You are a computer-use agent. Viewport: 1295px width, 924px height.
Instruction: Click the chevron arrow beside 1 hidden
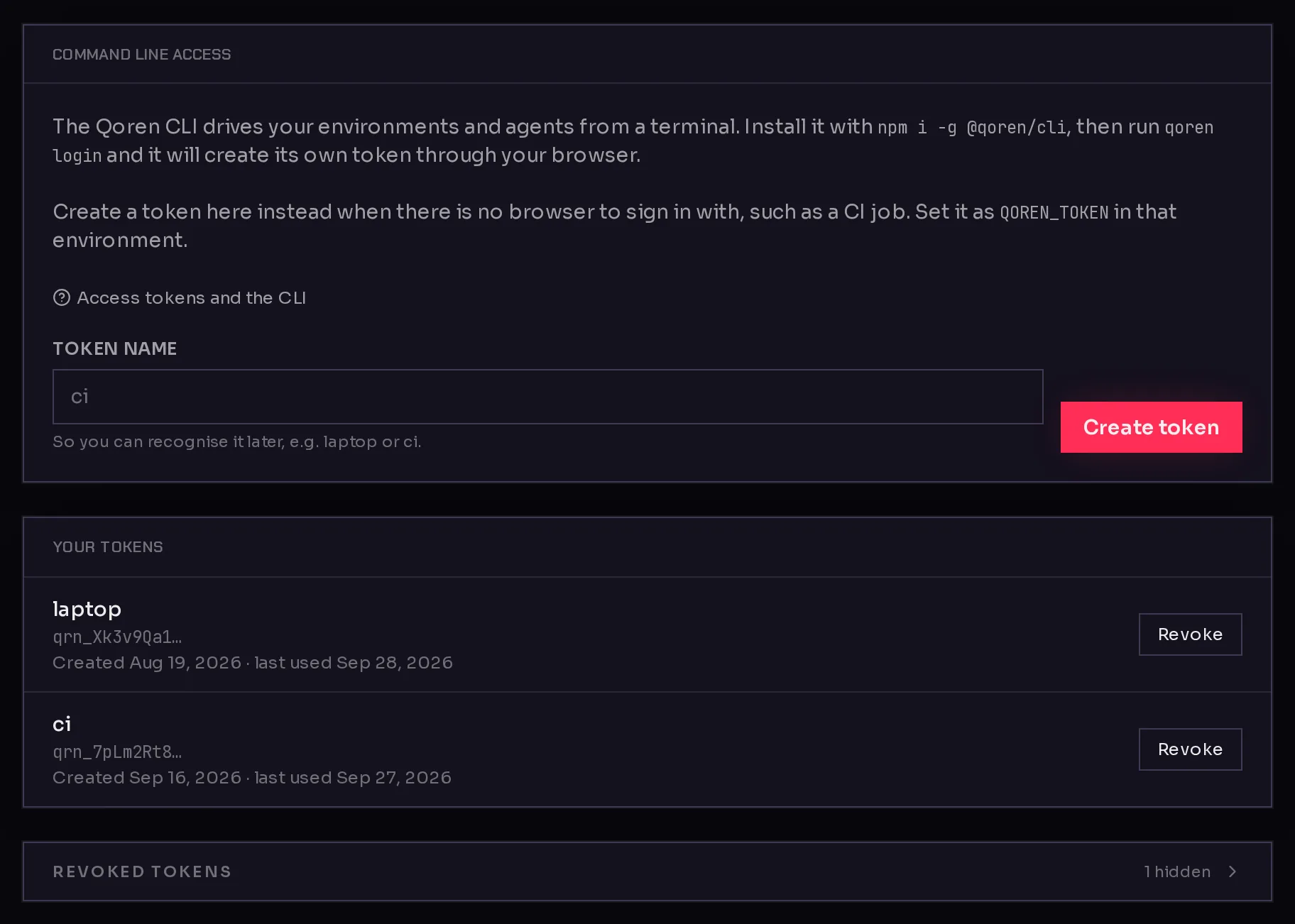[1233, 871]
